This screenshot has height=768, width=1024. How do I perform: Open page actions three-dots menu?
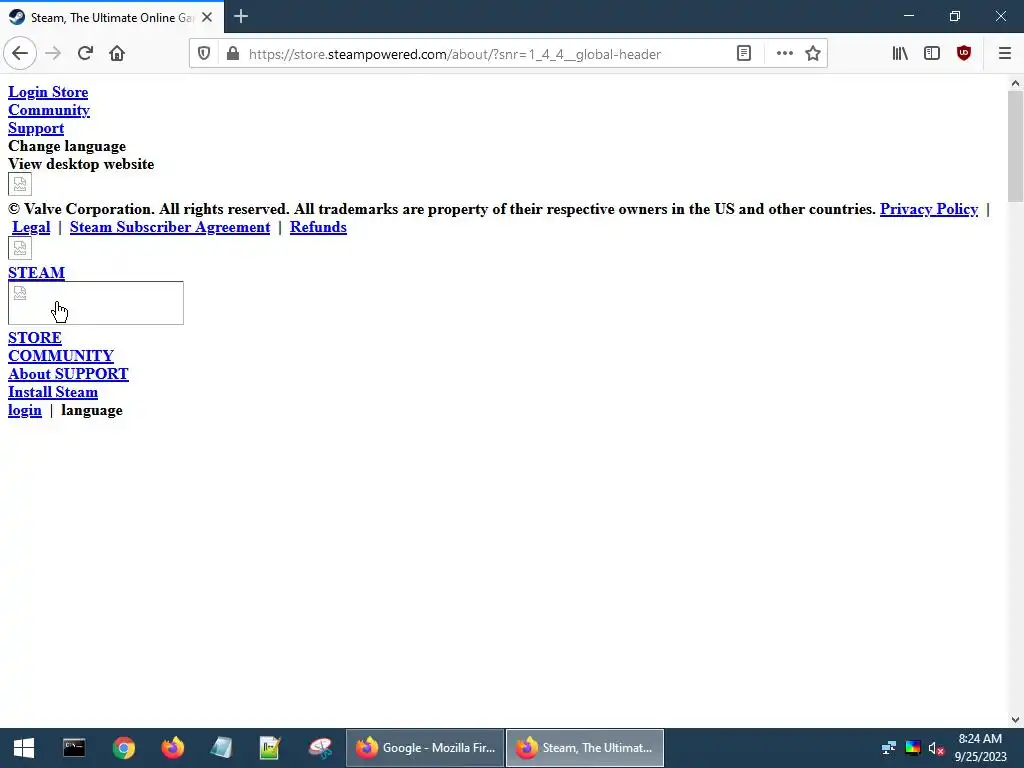pyautogui.click(x=784, y=54)
